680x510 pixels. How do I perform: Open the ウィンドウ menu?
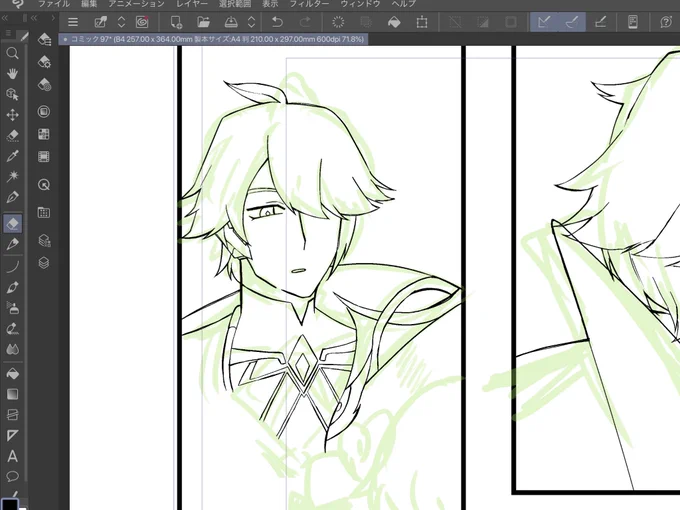point(360,4)
